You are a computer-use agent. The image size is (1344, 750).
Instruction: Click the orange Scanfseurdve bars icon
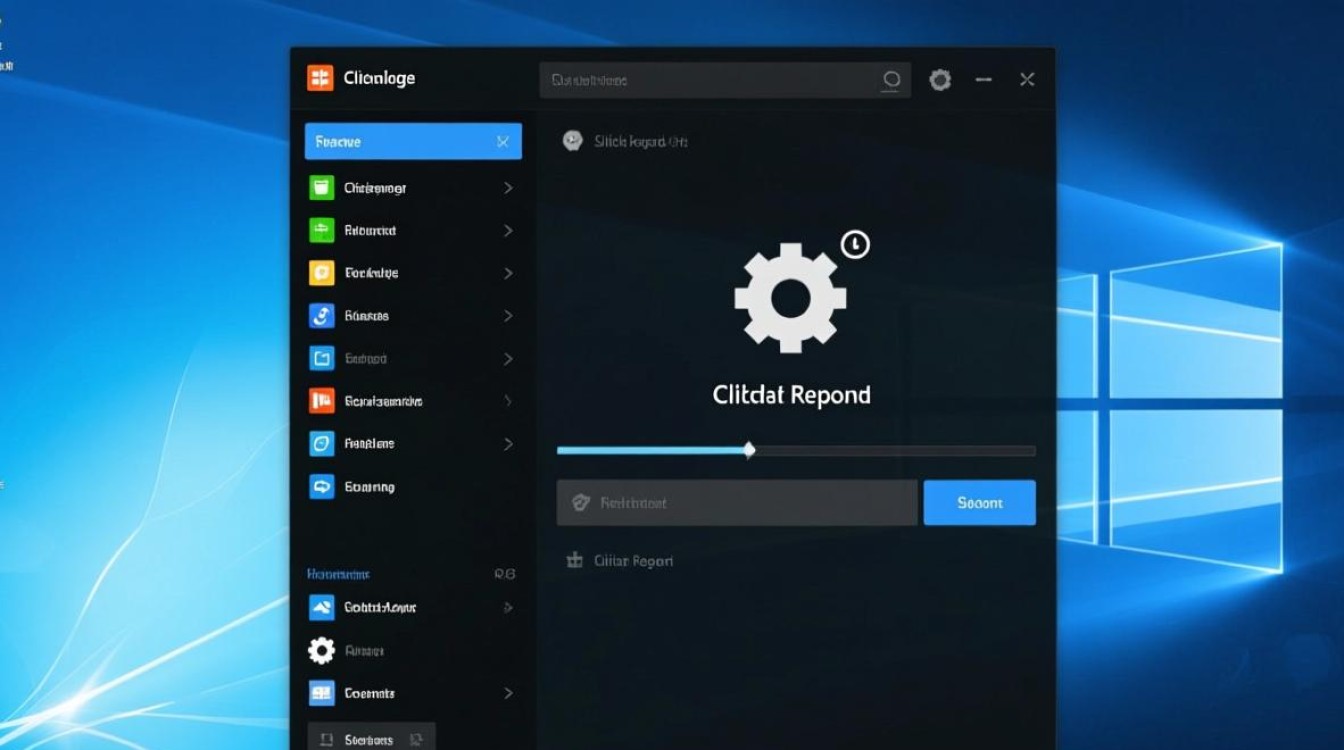pos(322,401)
